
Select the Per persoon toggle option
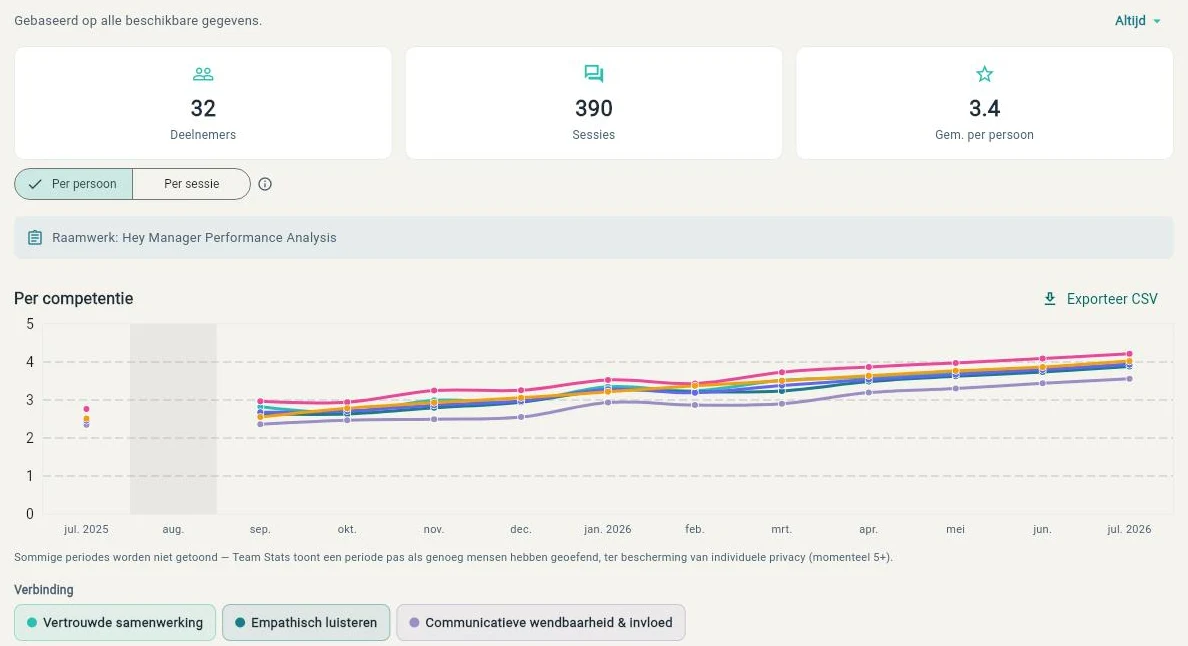click(x=73, y=184)
